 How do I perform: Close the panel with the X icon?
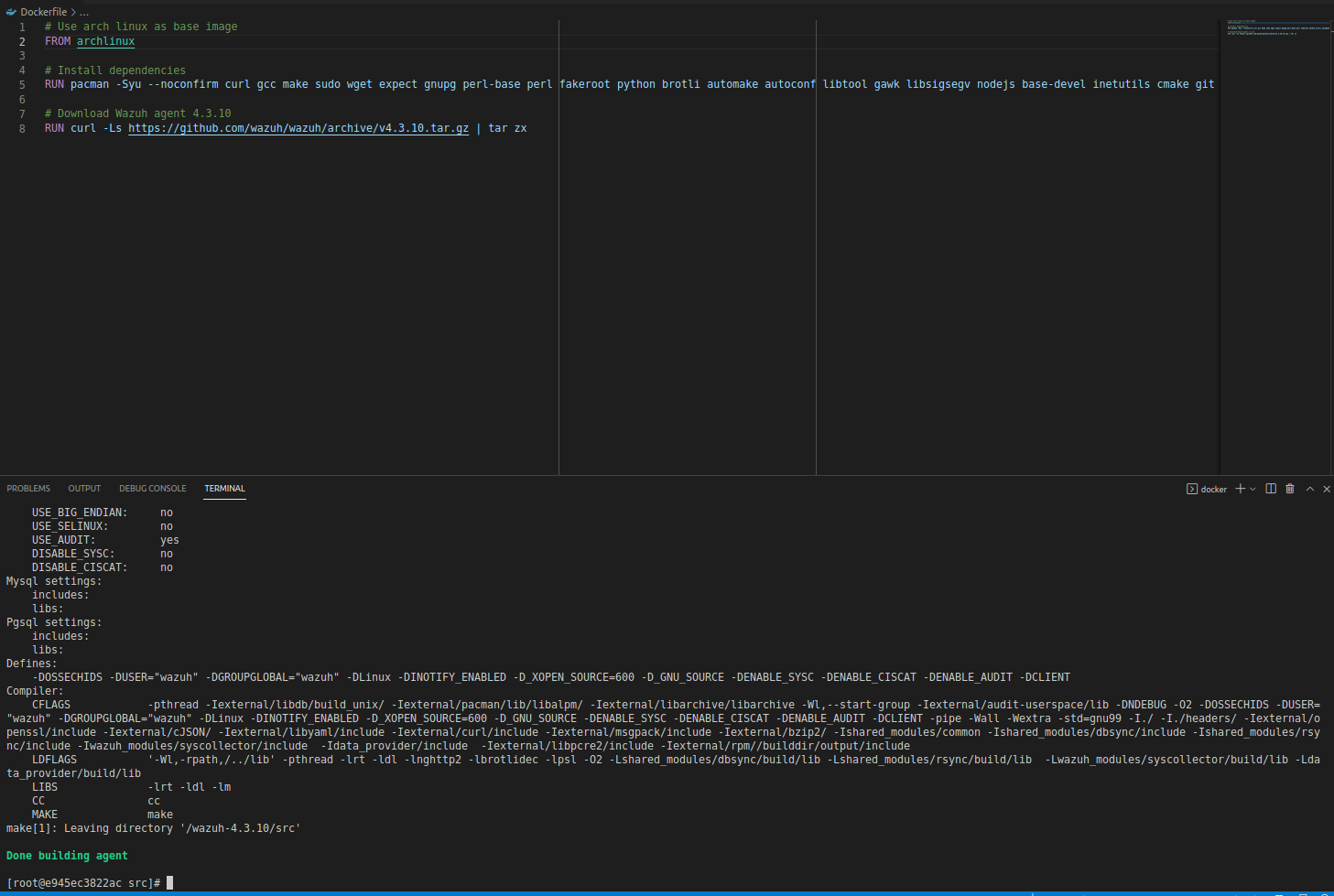point(1326,488)
